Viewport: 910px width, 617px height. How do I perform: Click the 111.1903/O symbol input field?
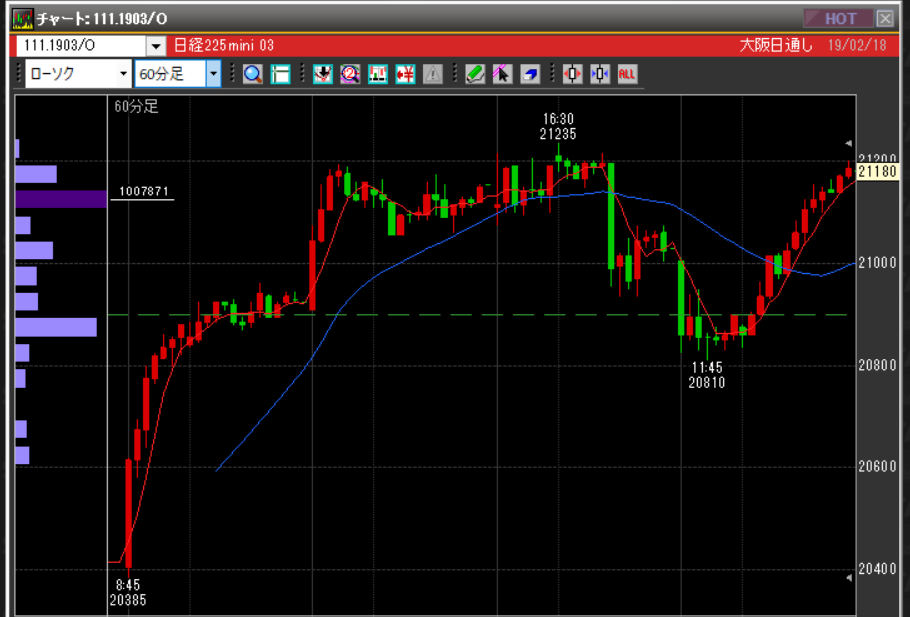(81, 46)
